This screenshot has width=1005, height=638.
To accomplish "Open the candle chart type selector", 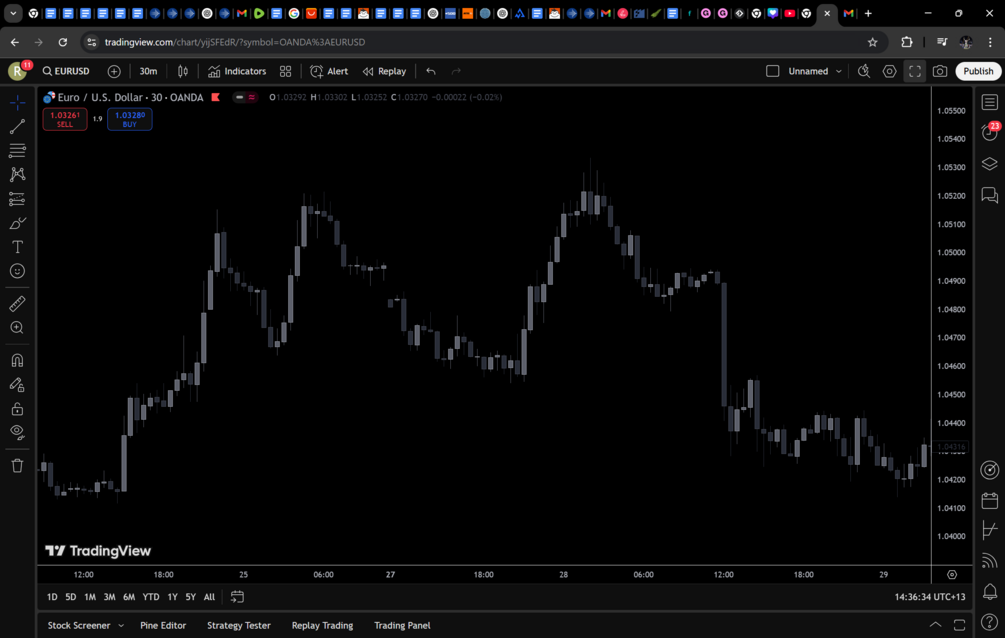I will [183, 71].
